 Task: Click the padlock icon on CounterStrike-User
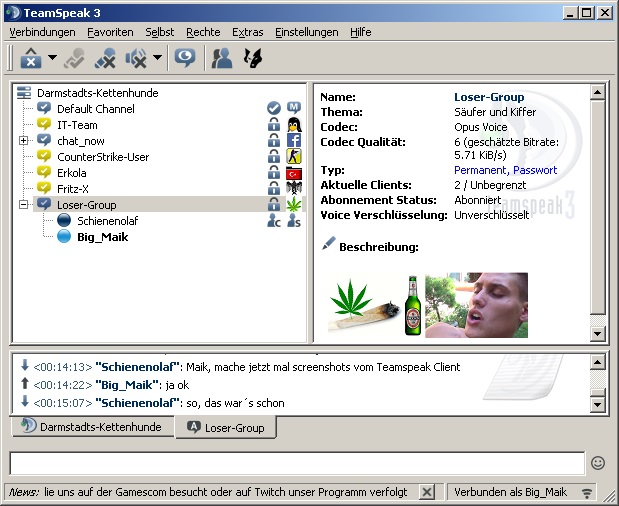274,157
